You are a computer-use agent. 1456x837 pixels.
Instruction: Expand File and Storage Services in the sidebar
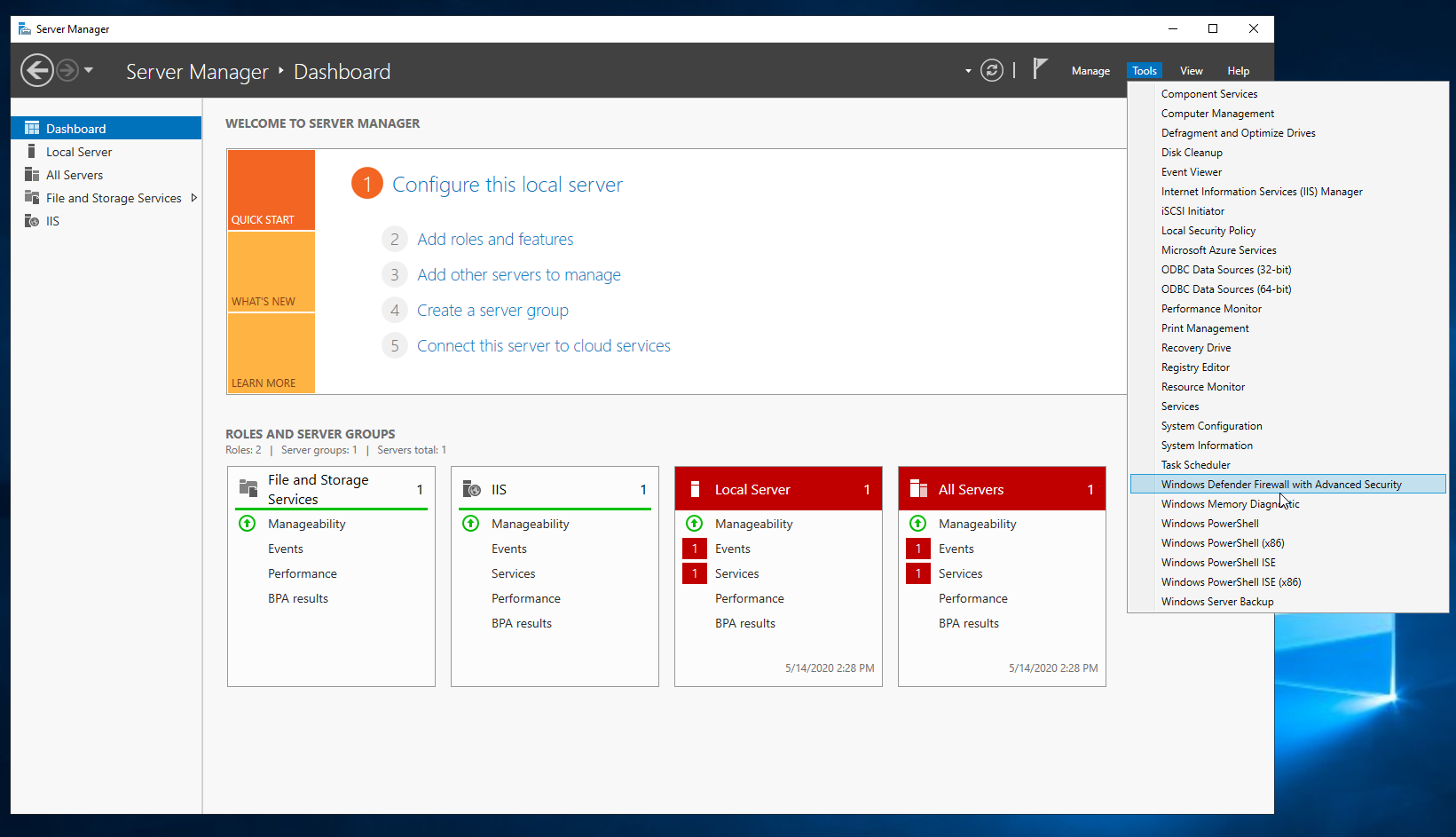pyautogui.click(x=194, y=197)
